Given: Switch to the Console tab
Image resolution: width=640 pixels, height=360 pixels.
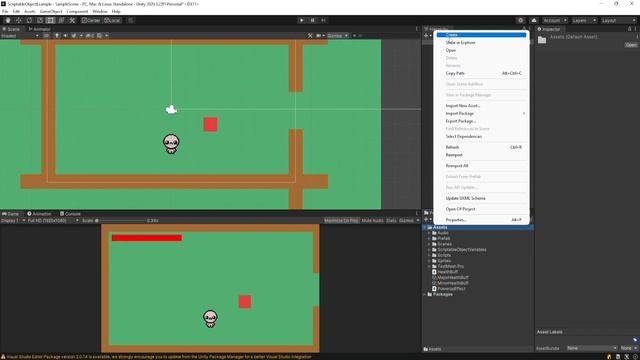Looking at the screenshot, I should pos(70,213).
